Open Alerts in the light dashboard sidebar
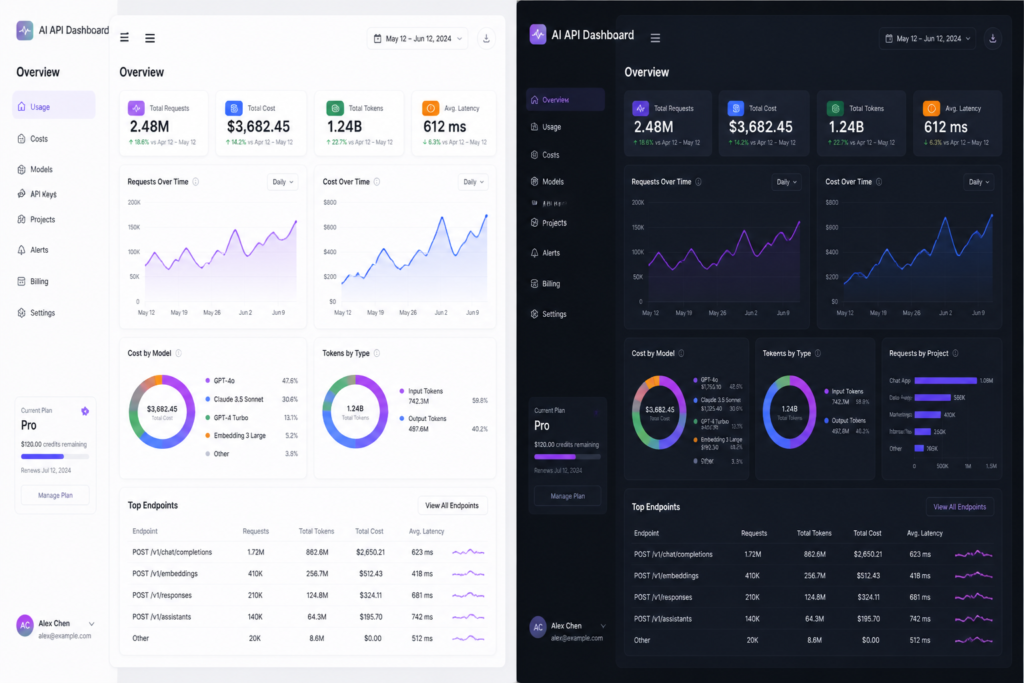Screen dimensions: 1024x683 [x=33, y=250]
